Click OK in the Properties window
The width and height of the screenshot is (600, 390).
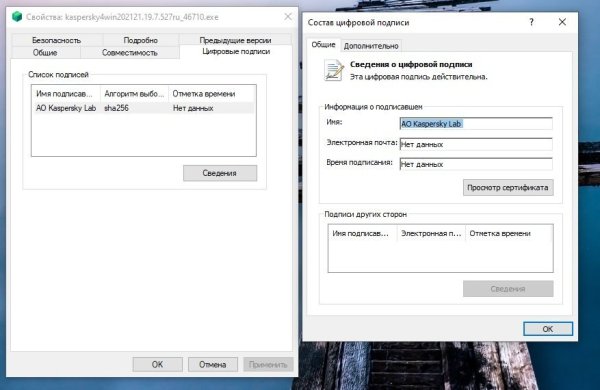click(157, 364)
